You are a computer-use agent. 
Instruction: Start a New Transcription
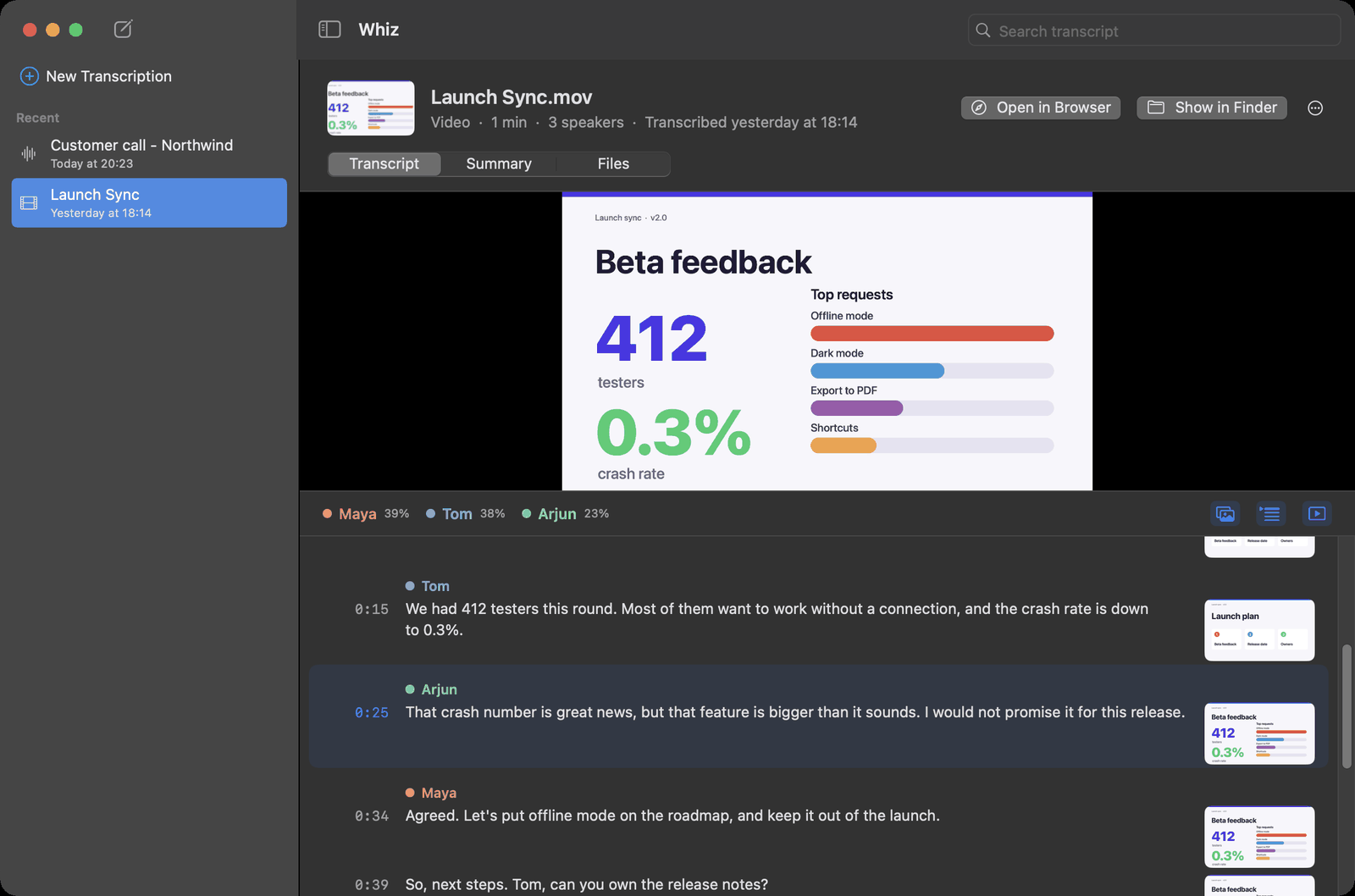(x=96, y=76)
